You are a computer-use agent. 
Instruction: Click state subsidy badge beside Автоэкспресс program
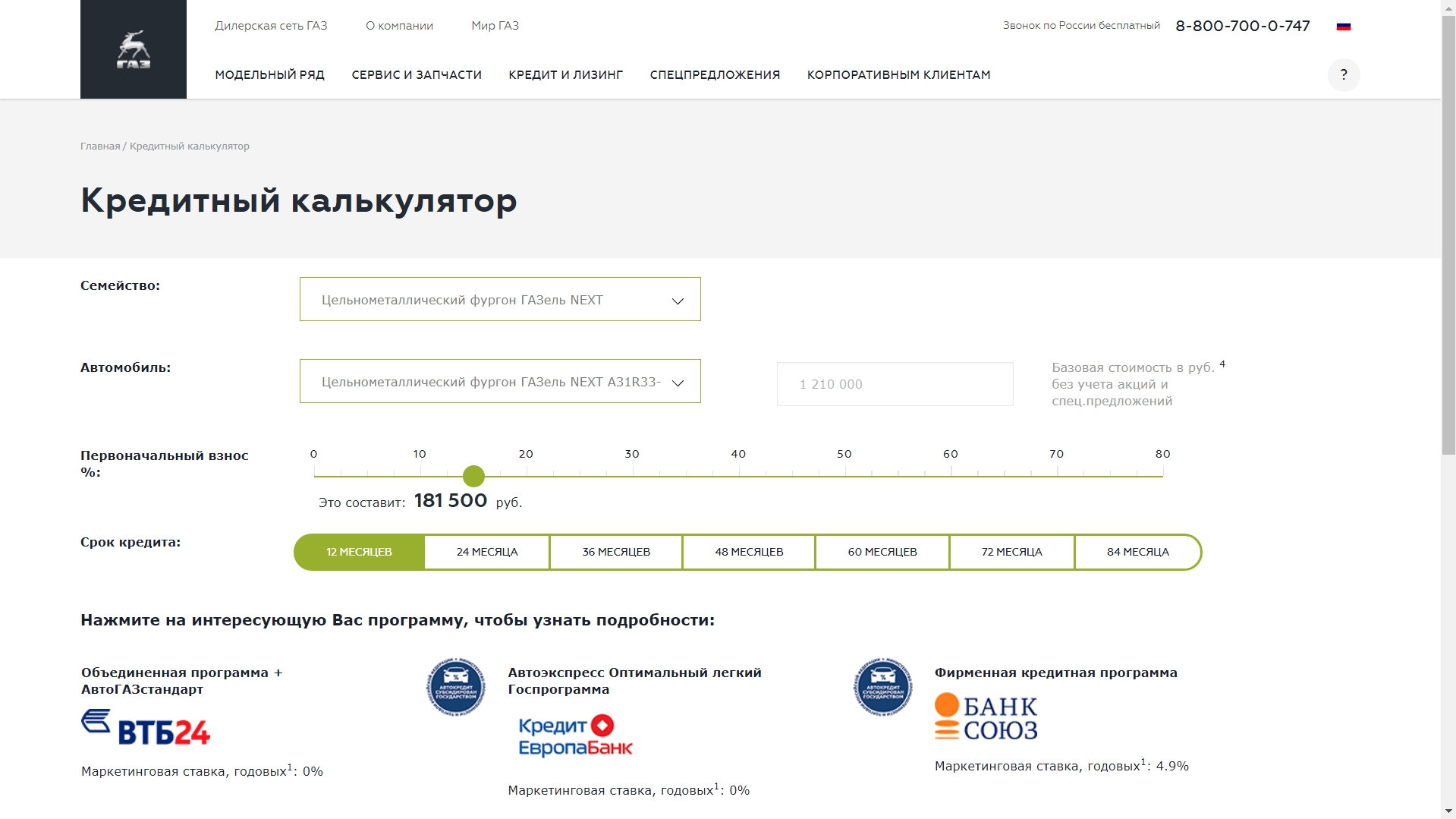pyautogui.click(x=455, y=687)
